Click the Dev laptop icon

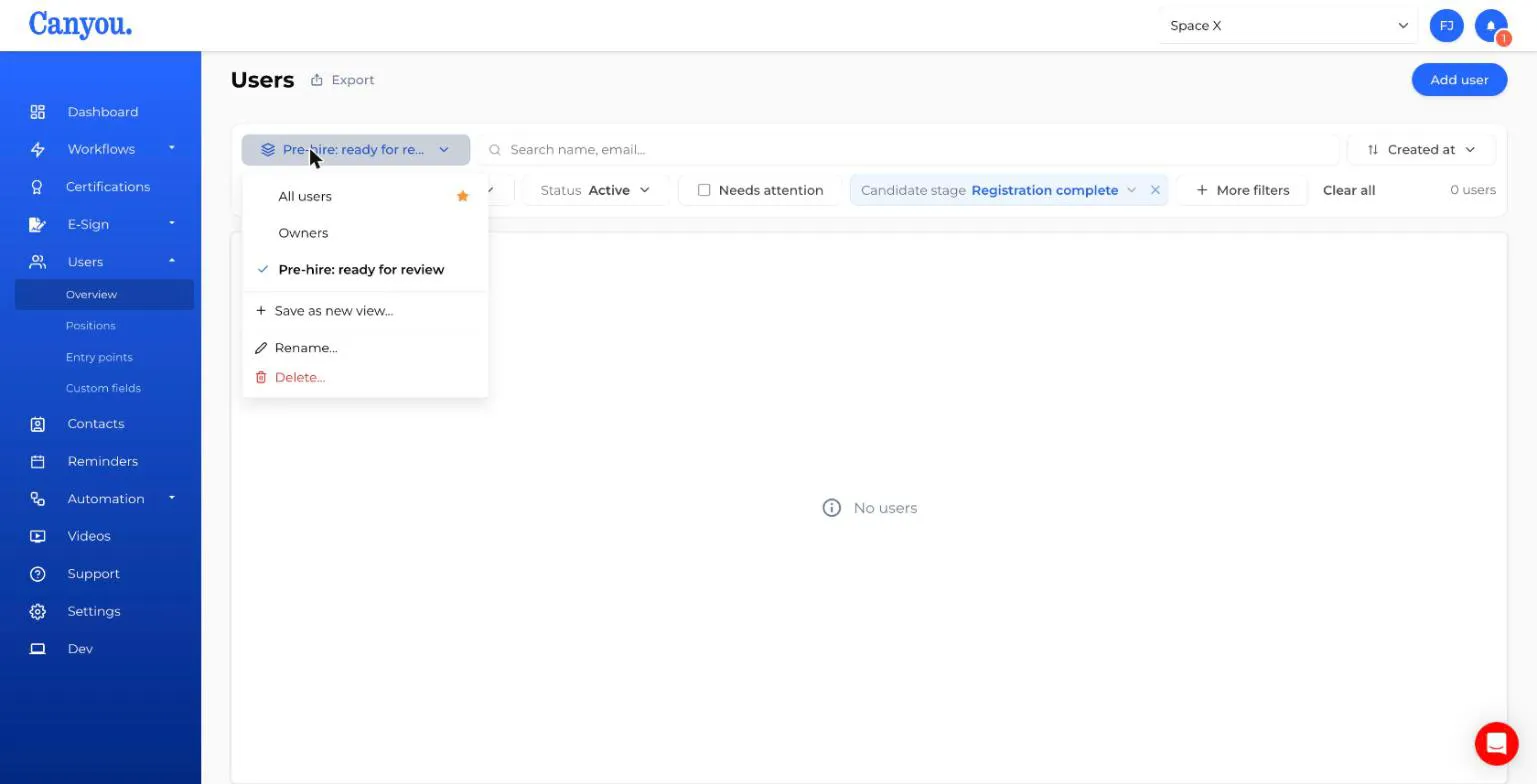[x=37, y=649]
